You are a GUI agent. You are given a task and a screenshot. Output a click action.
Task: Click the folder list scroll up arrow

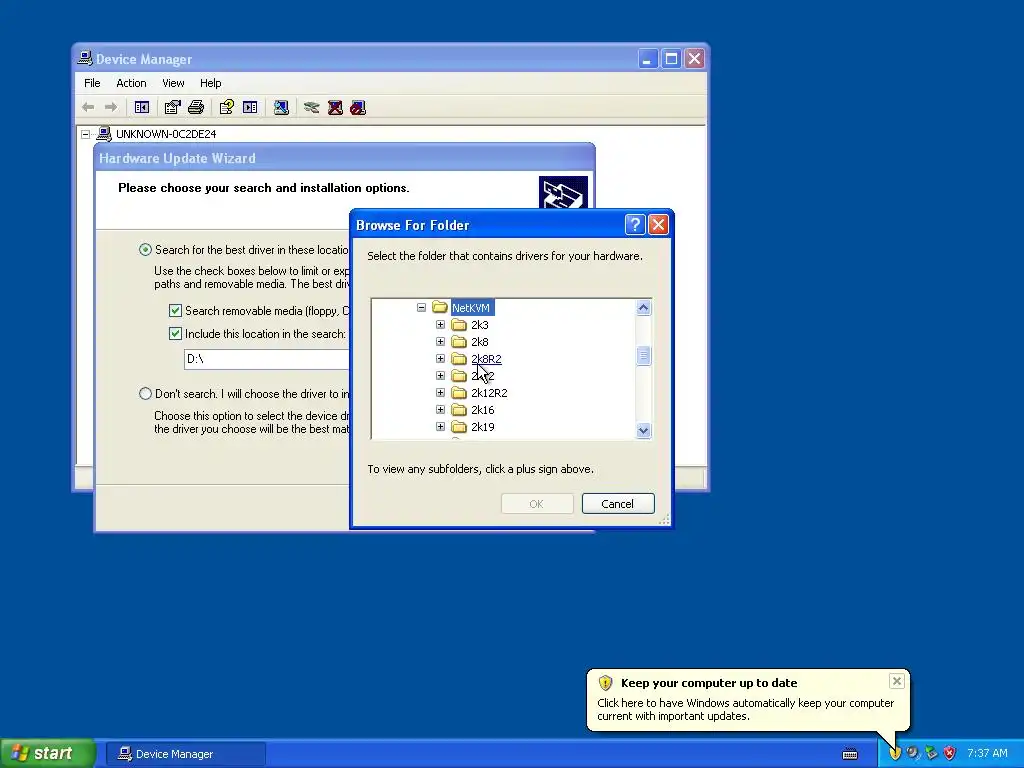pyautogui.click(x=643, y=308)
